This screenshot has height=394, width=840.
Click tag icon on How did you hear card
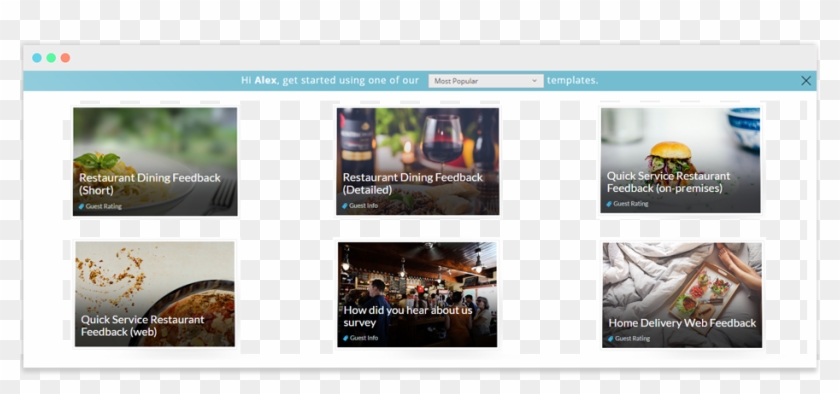pos(347,338)
